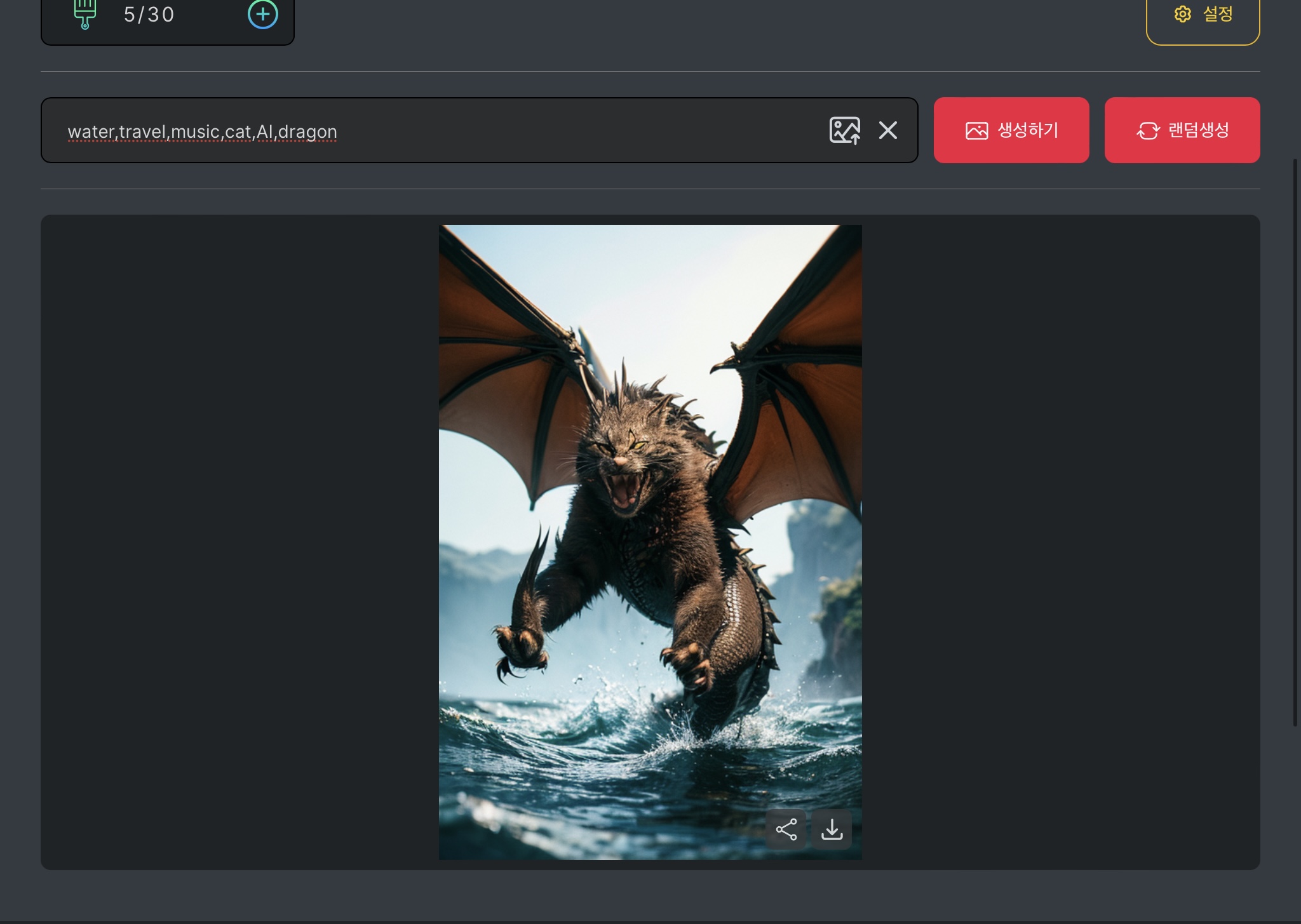Click the 5/30 usage counter
Viewport: 1301px width, 924px height.
tap(149, 15)
